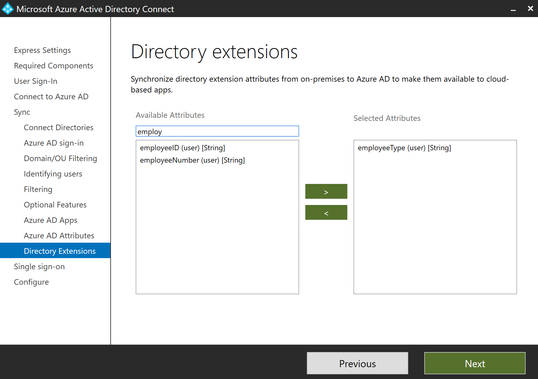Click the Azure AD Connect title bar icon

tap(7, 9)
